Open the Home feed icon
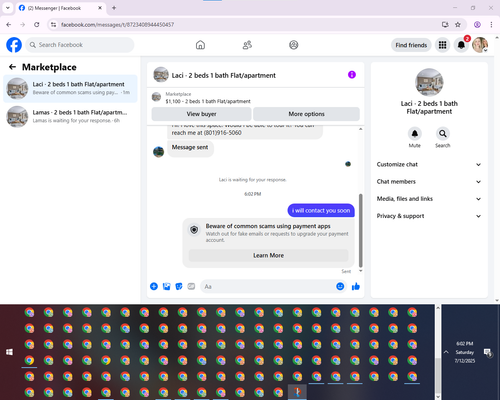The width and height of the screenshot is (500, 400). (200, 45)
